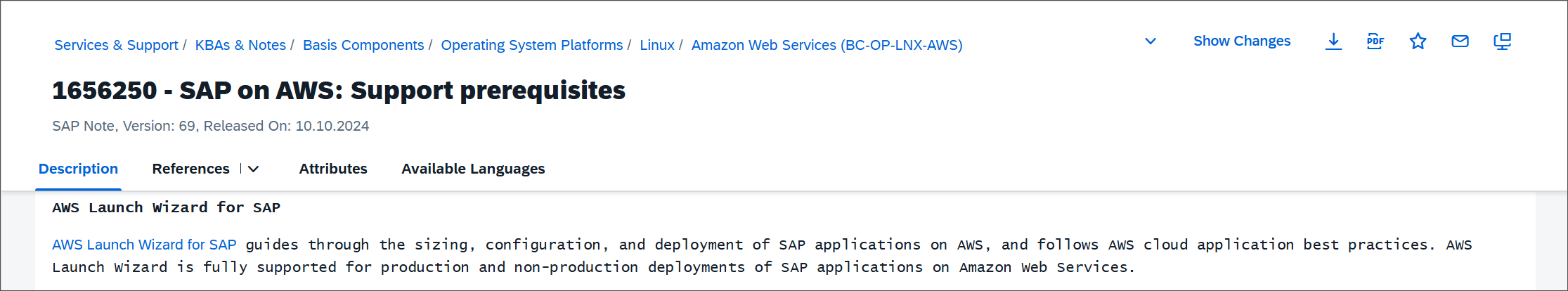
Task: Select the Available Languages tab
Action: (473, 169)
